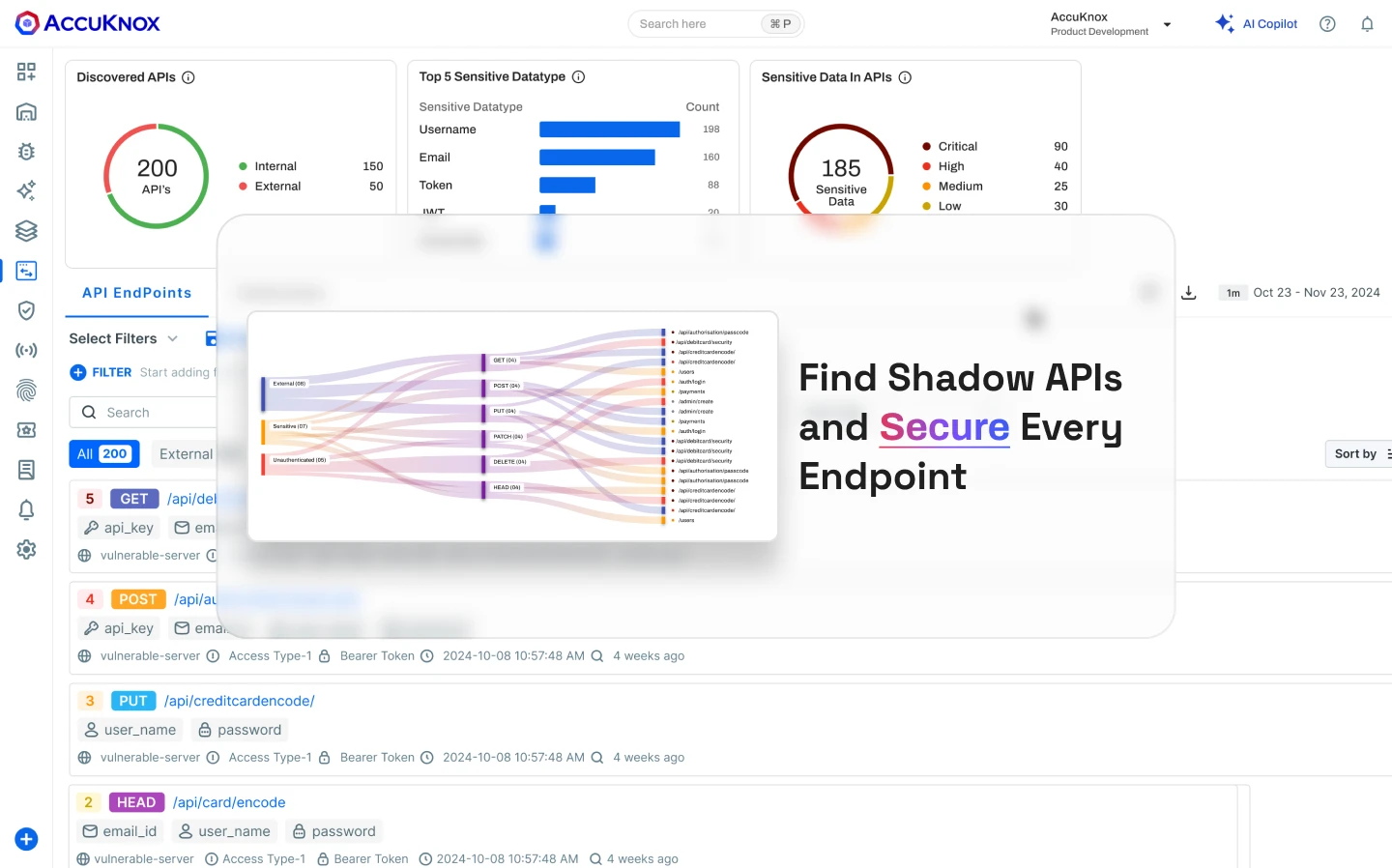Click the POST method badge
1392x868 pixels.
[x=137, y=599]
